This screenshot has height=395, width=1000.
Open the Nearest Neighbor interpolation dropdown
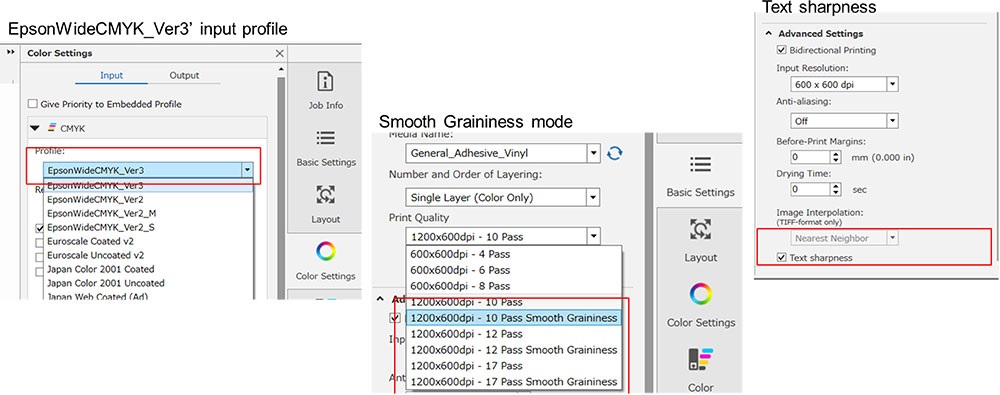point(892,238)
